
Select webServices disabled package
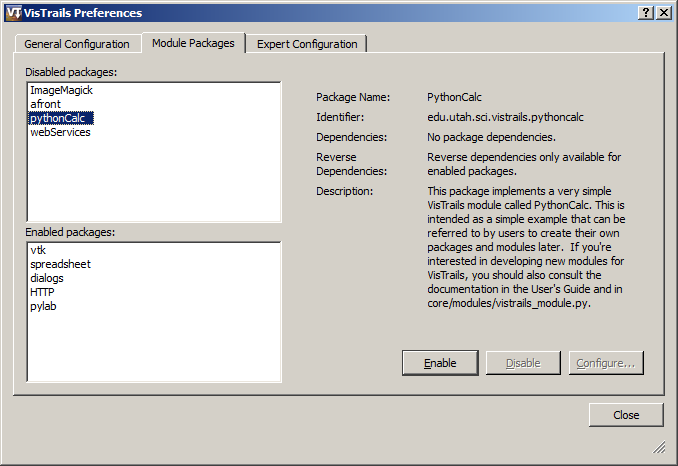point(60,132)
